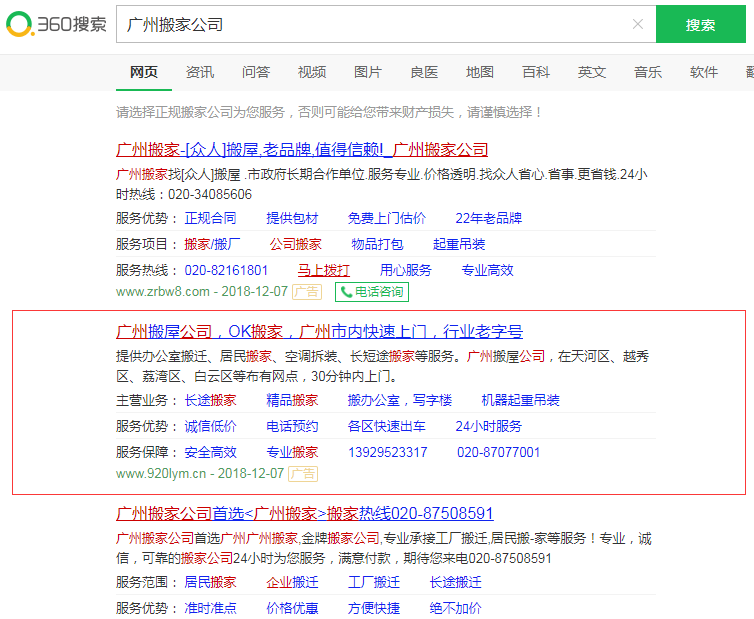Click the 360搜索 logo
Viewport: 754px width, 619px height.
tap(56, 24)
